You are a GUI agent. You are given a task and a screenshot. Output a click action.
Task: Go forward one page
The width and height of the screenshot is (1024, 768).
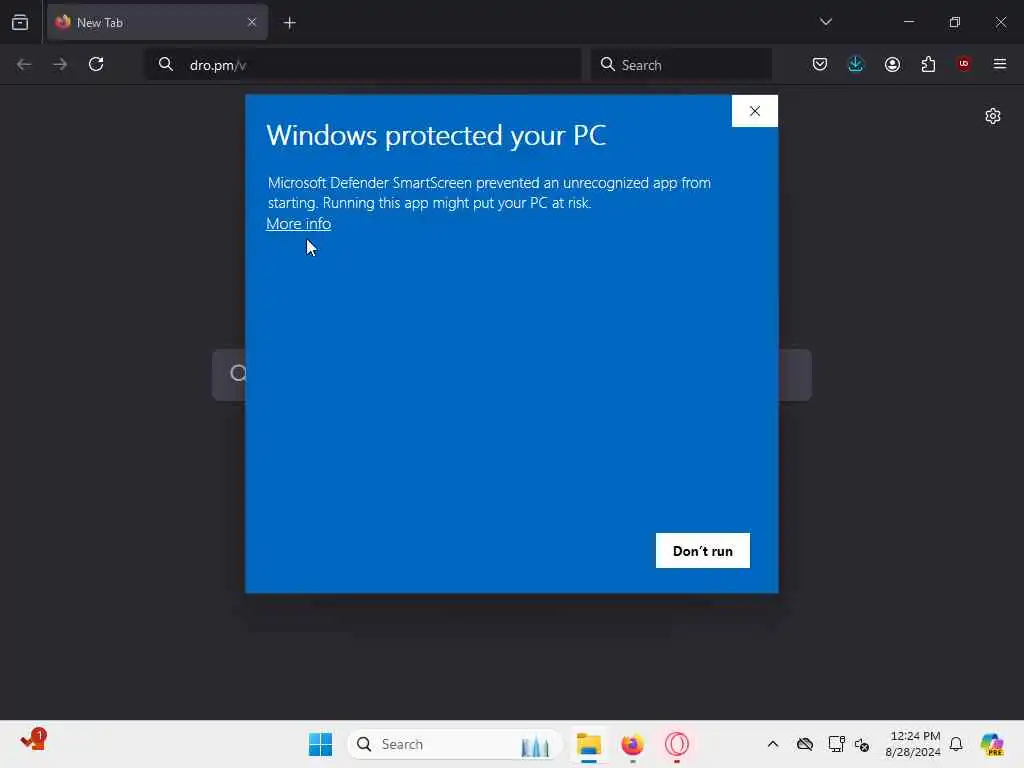60,64
